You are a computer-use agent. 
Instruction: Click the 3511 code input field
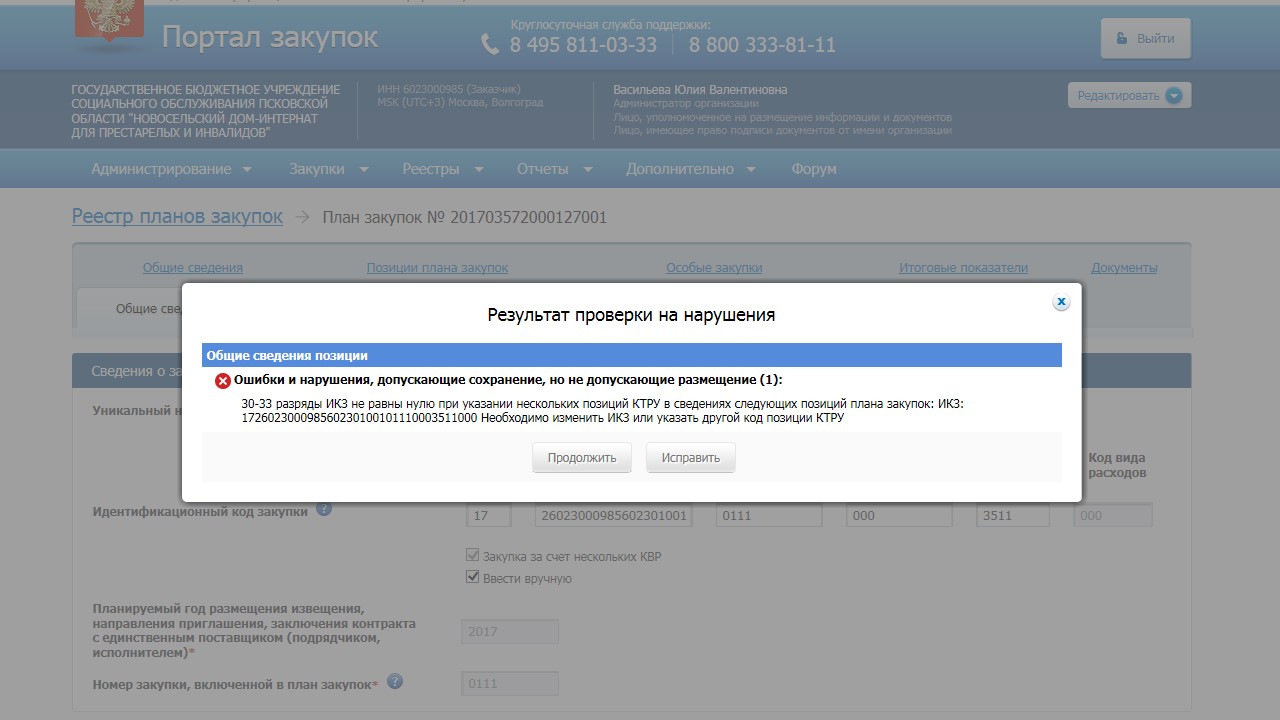[1012, 516]
